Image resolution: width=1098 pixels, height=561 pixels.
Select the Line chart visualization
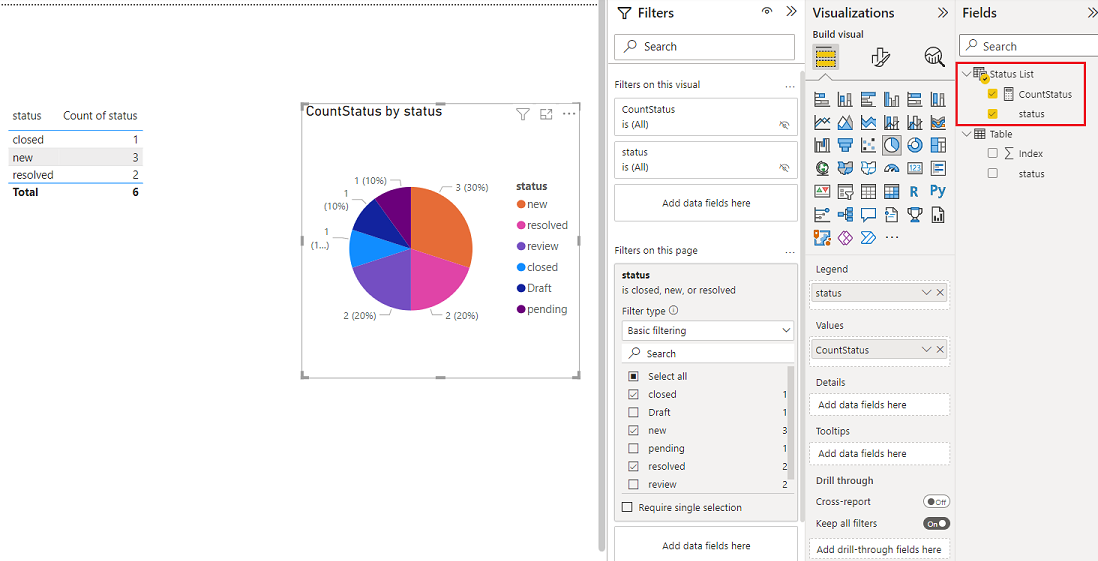[x=822, y=123]
